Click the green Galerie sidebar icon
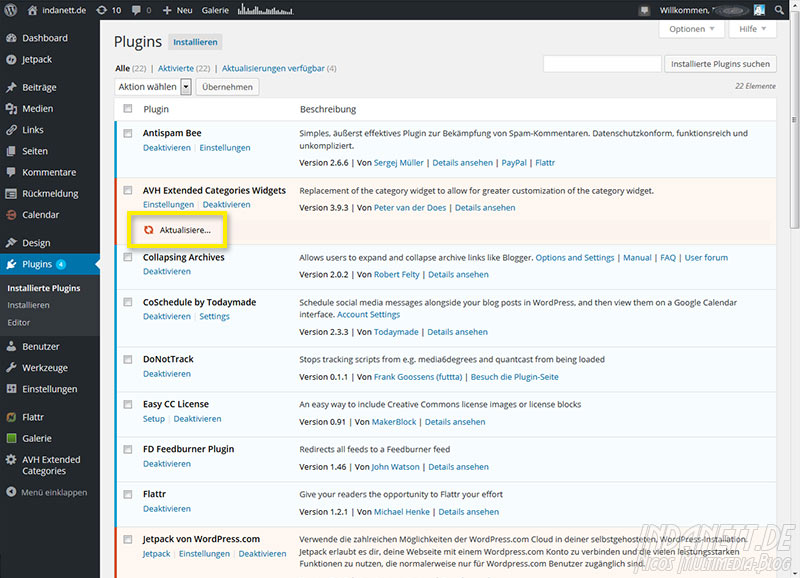800x578 pixels. point(11,438)
